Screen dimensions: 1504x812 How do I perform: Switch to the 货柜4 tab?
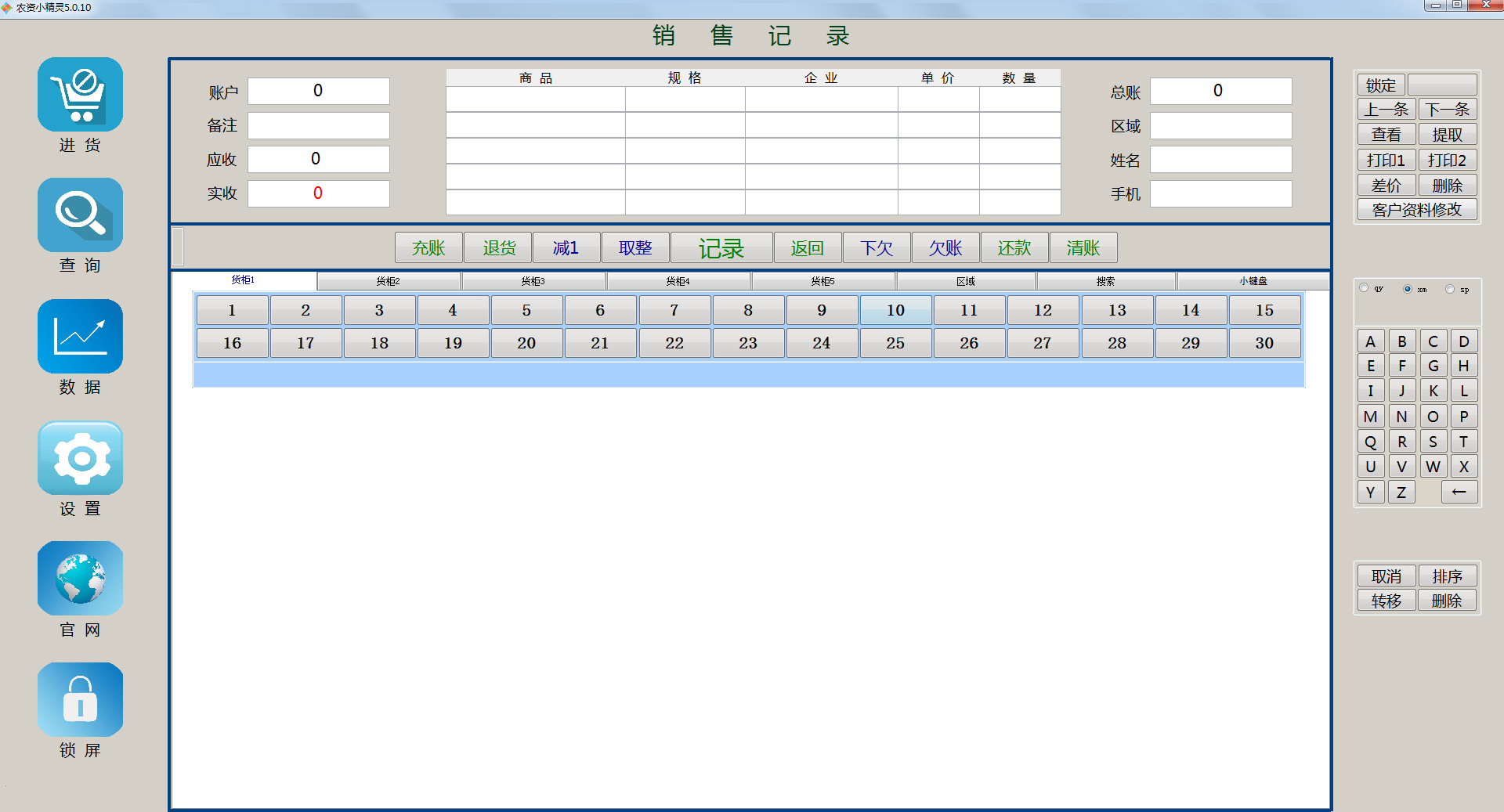click(x=678, y=281)
